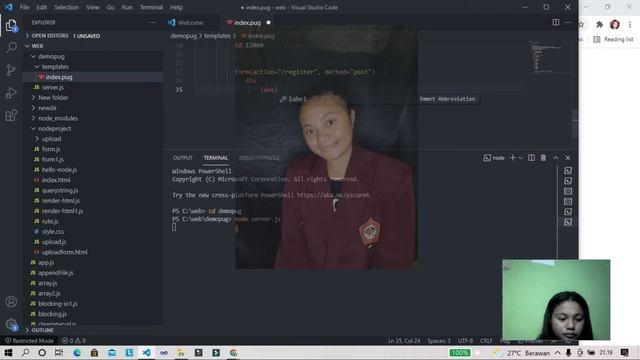The height and width of the screenshot is (360, 640).
Task: Open the Terminal menu
Action: click(x=151, y=7)
